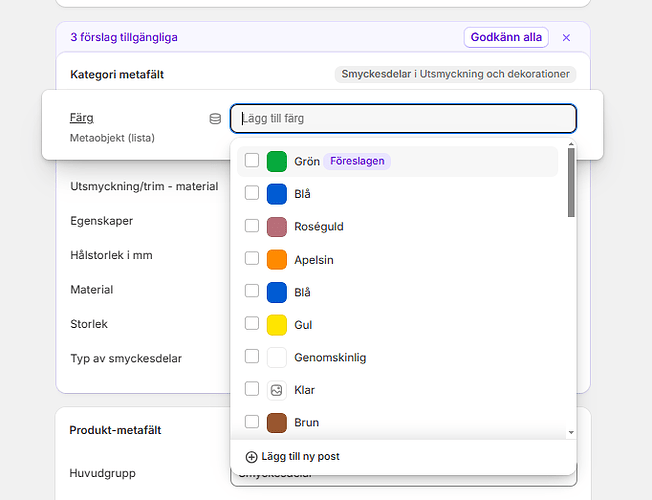Click the Smyckesdelar i Utsmyckning category tag

(x=455, y=74)
